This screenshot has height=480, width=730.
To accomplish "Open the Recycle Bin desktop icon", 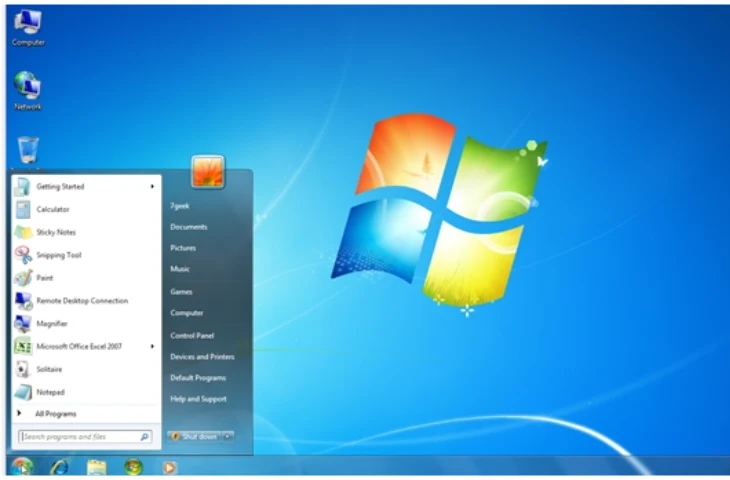I will 28,150.
